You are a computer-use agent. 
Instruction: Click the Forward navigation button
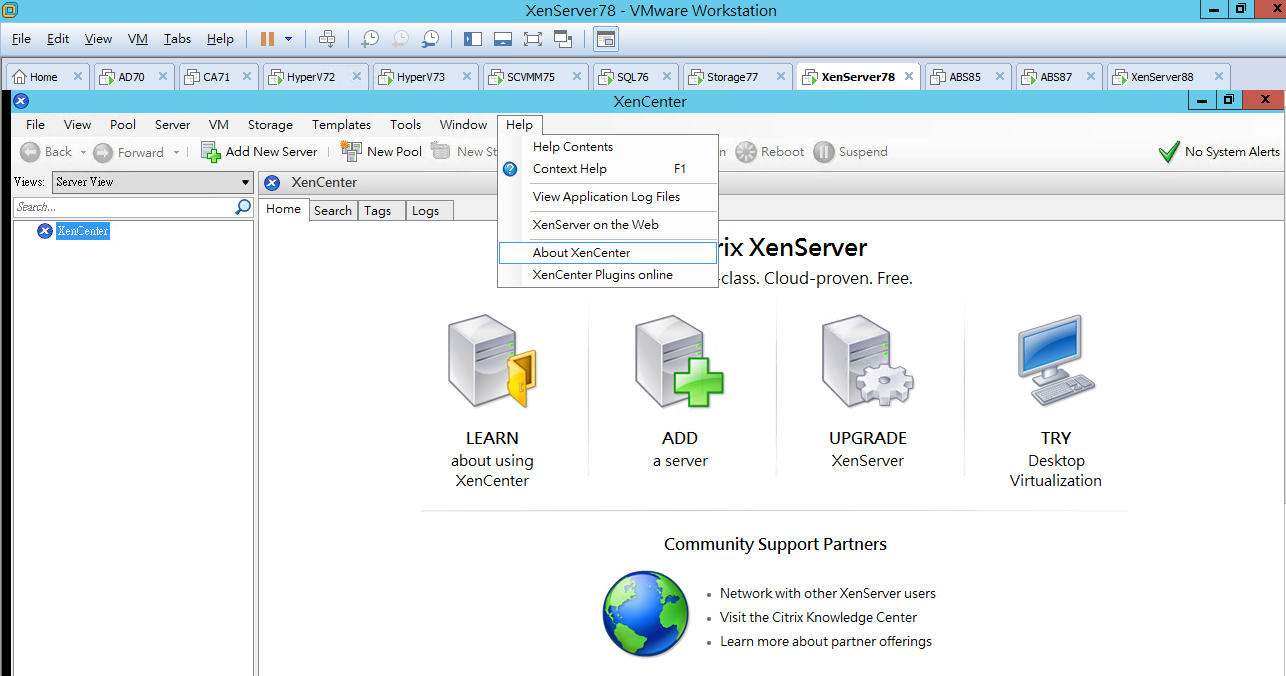point(128,152)
